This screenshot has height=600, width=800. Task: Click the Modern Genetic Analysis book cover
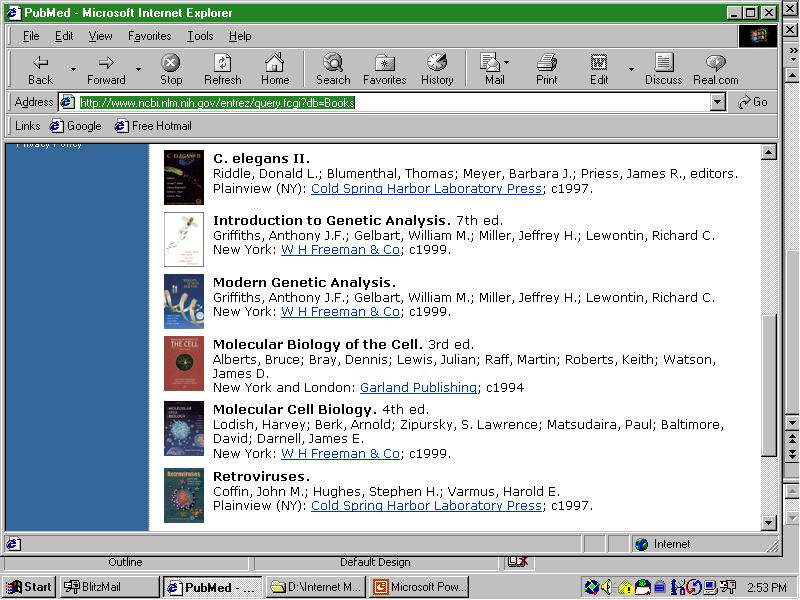click(184, 302)
